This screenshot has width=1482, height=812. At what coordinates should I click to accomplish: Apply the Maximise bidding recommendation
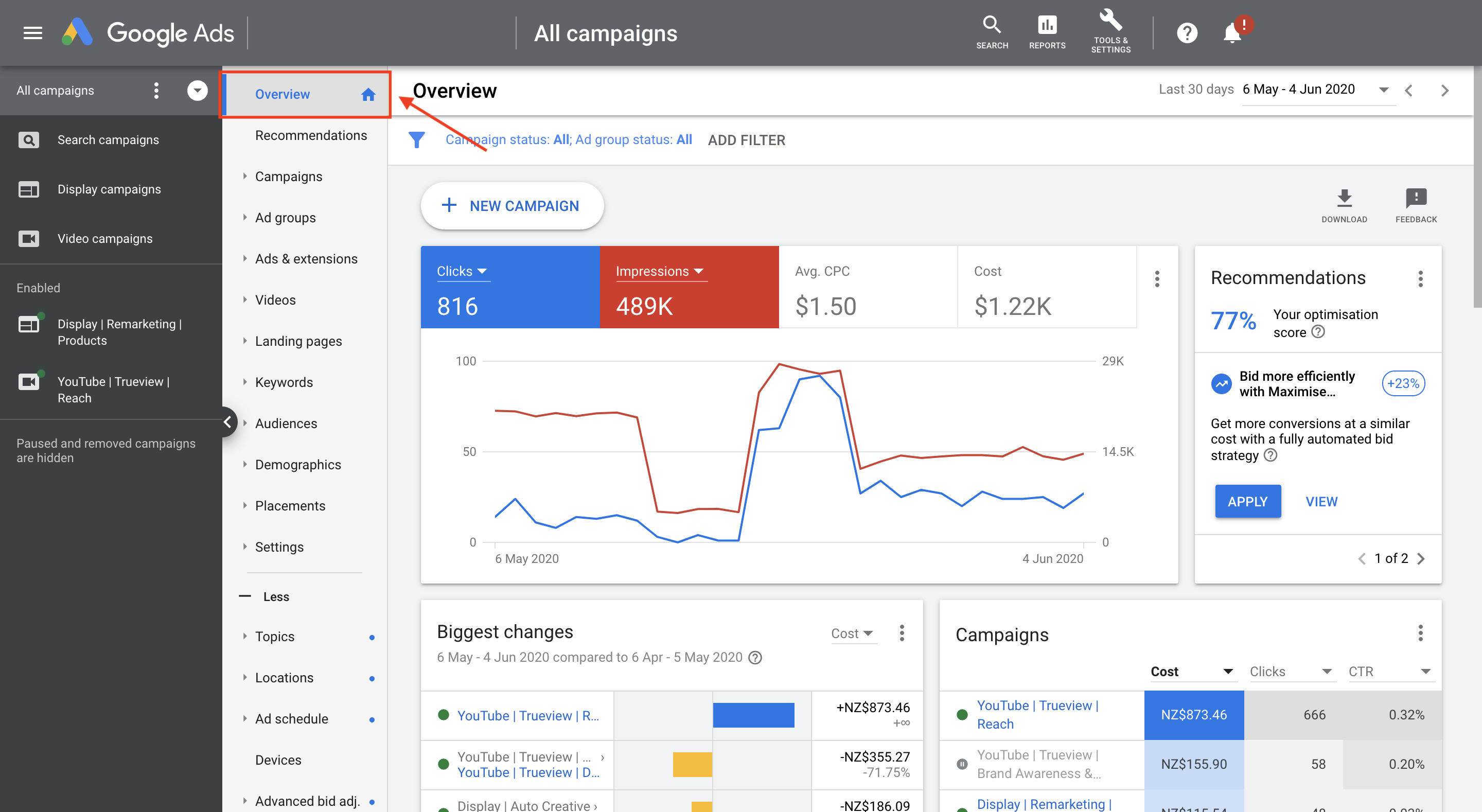(x=1247, y=501)
